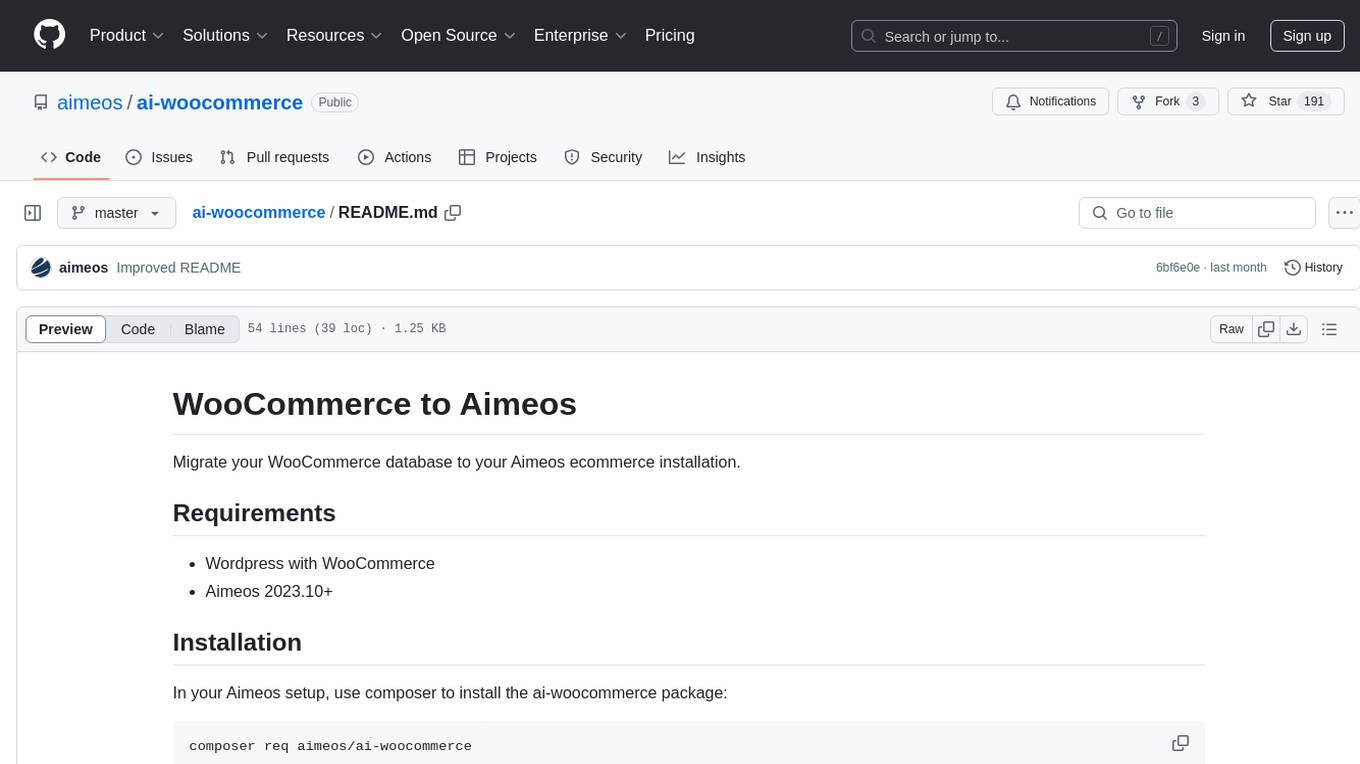Screen dimensions: 1360x764
Task: Click the Notifications bell button
Action: tap(1050, 101)
